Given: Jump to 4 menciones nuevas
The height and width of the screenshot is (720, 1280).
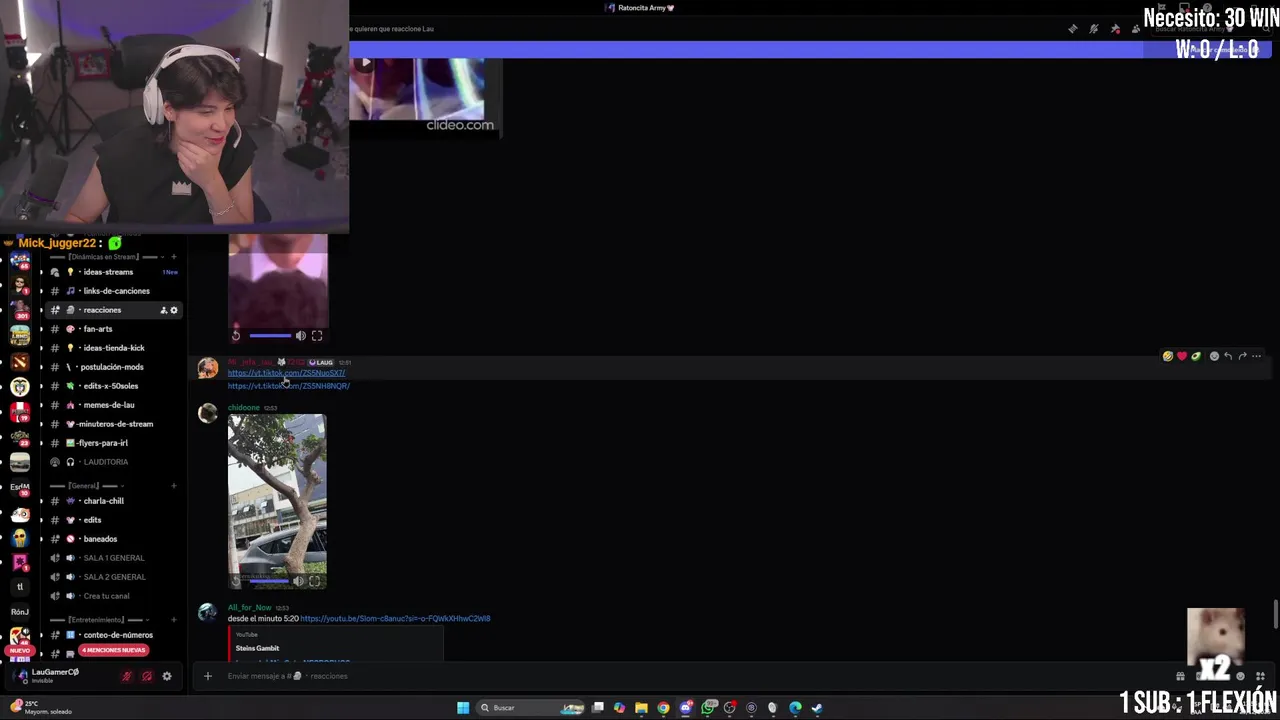Looking at the screenshot, I should pyautogui.click(x=114, y=650).
